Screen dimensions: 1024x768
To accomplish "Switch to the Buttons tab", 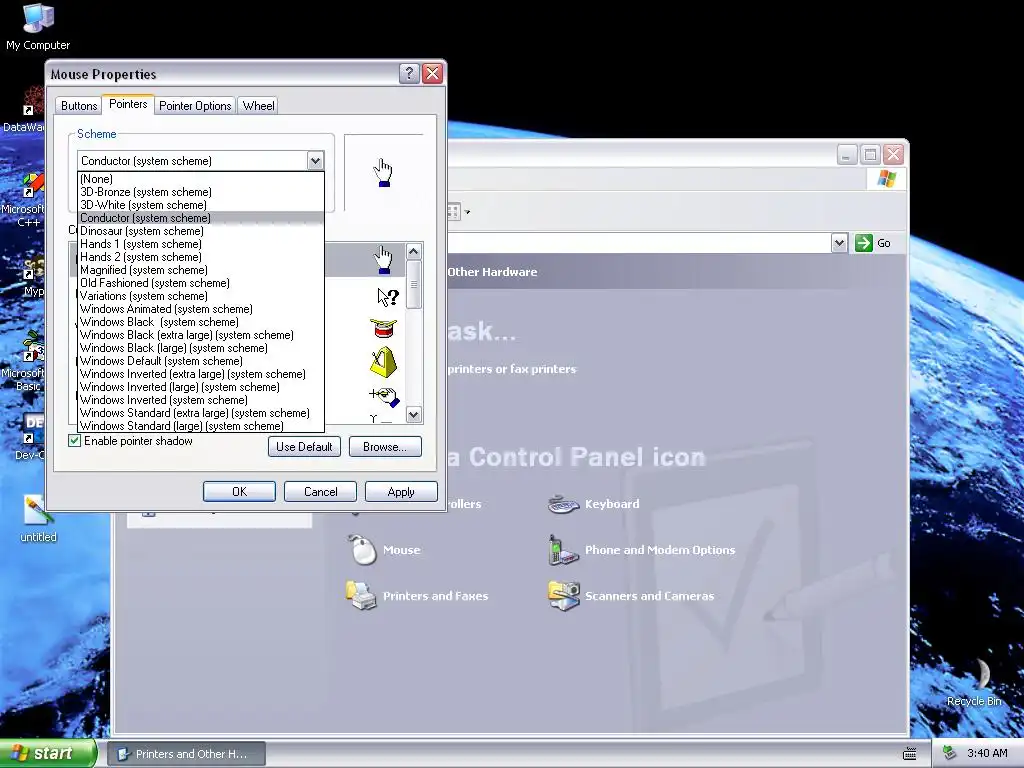I will [x=79, y=106].
